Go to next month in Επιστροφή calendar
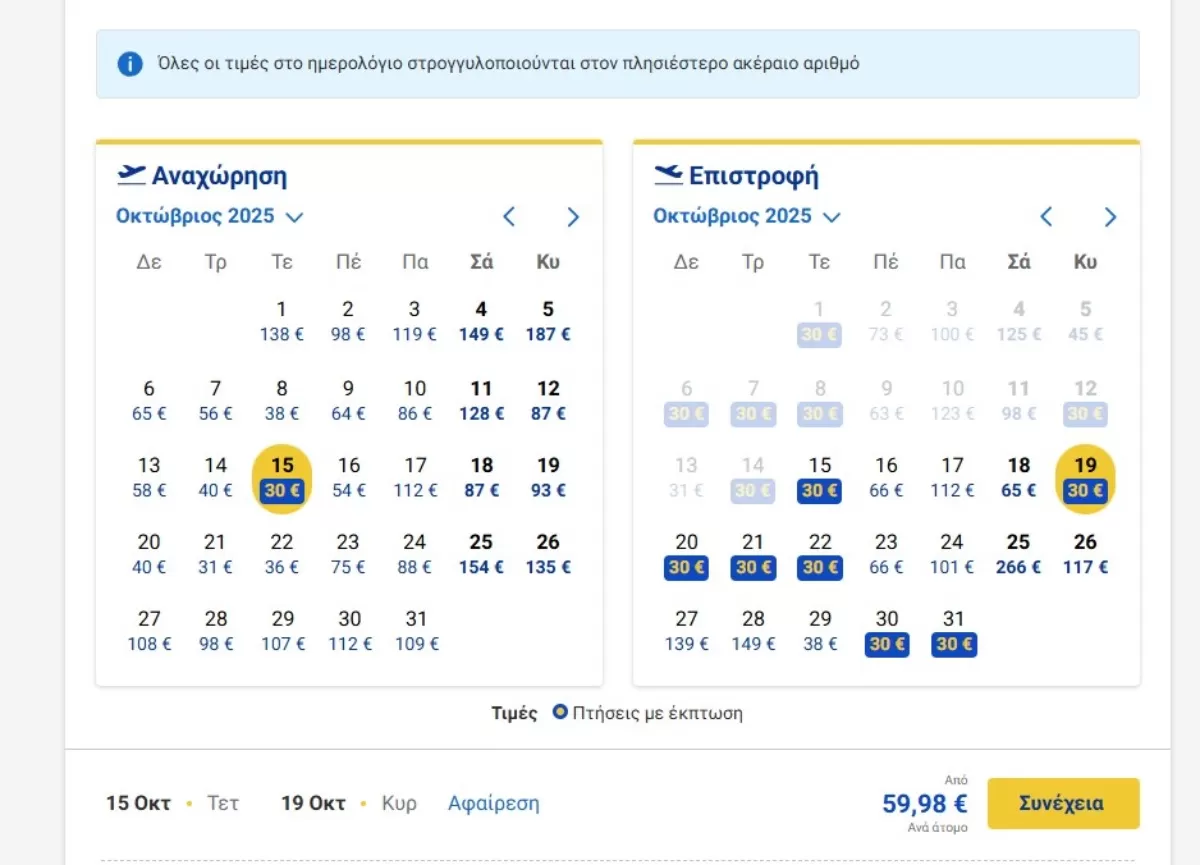This screenshot has height=865, width=1200. point(1110,217)
